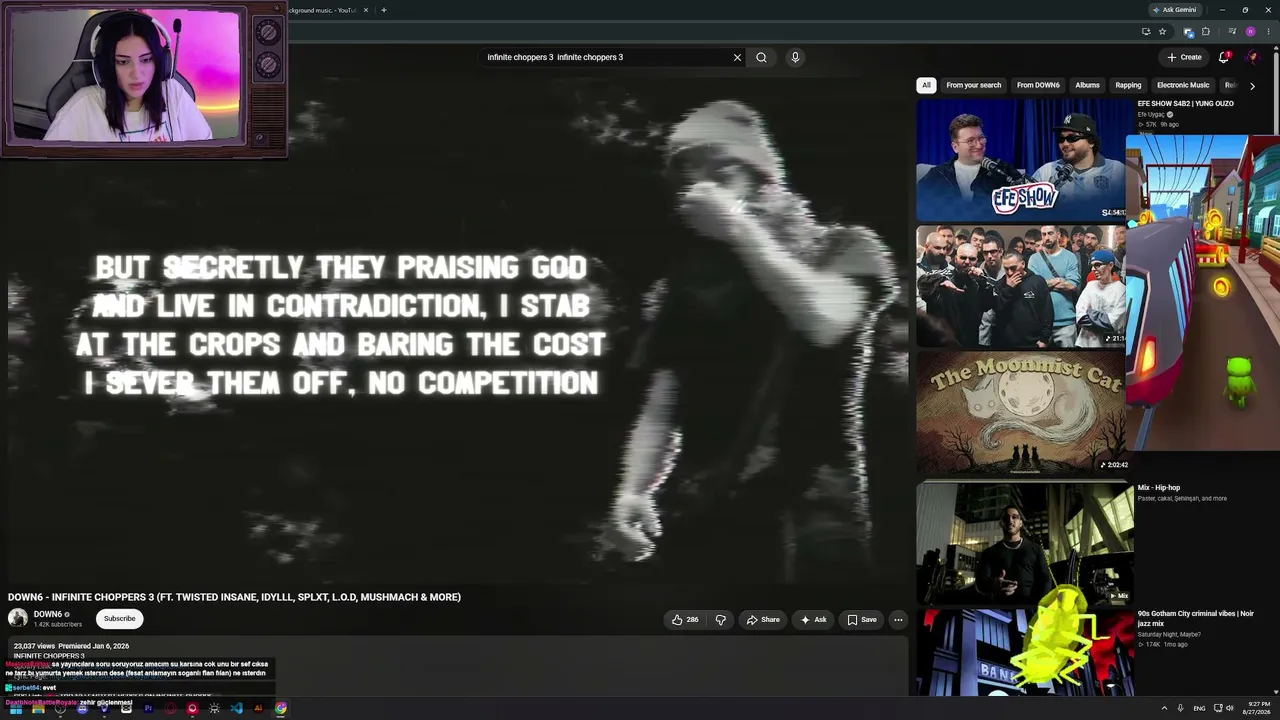
Task: Open the Chrome three-dot menu
Action: tap(1268, 31)
